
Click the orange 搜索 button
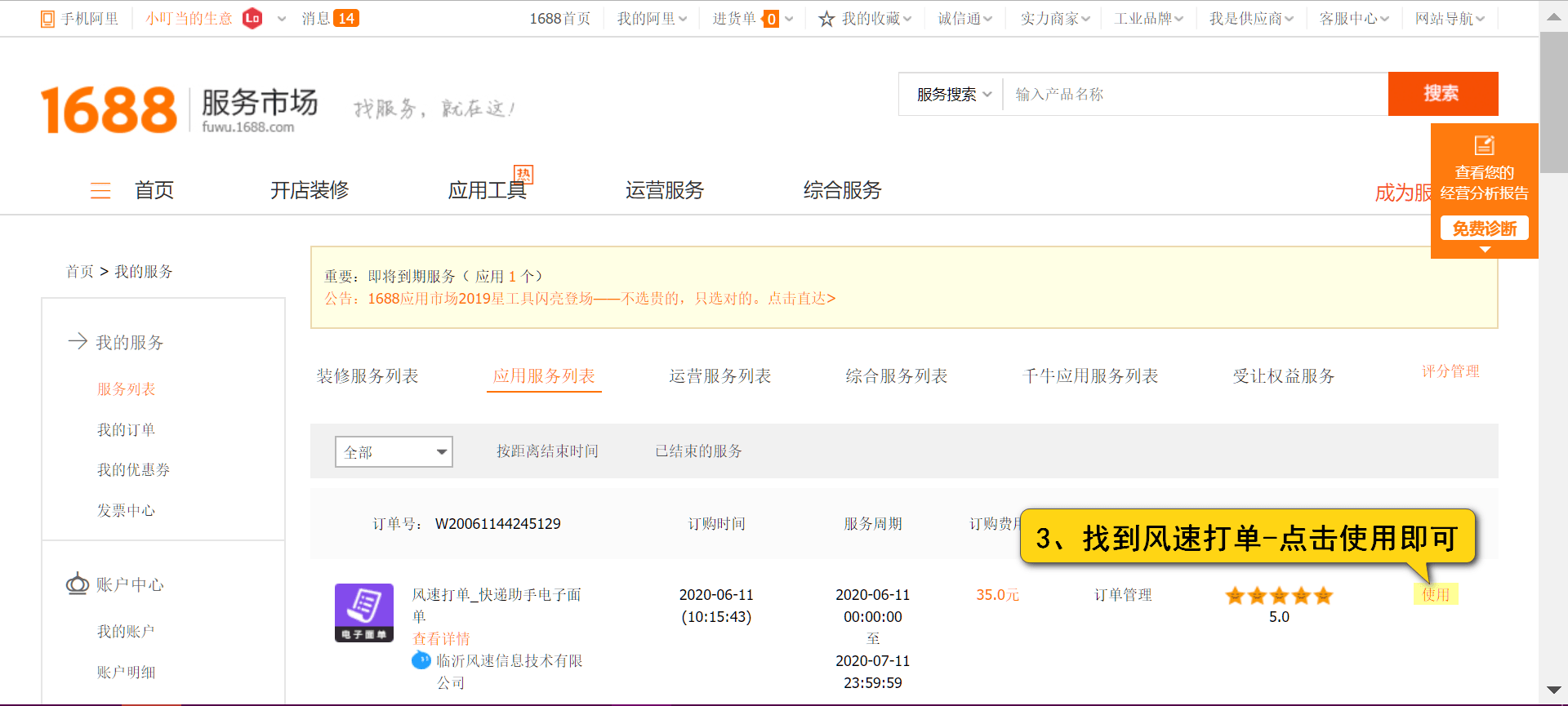tap(1443, 94)
